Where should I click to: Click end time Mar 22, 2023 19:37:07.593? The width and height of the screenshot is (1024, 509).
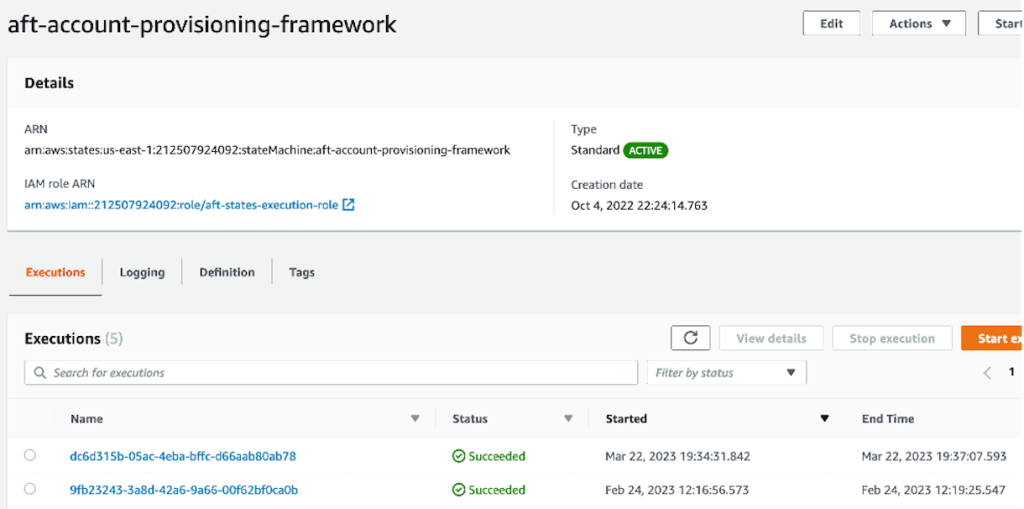pos(934,456)
